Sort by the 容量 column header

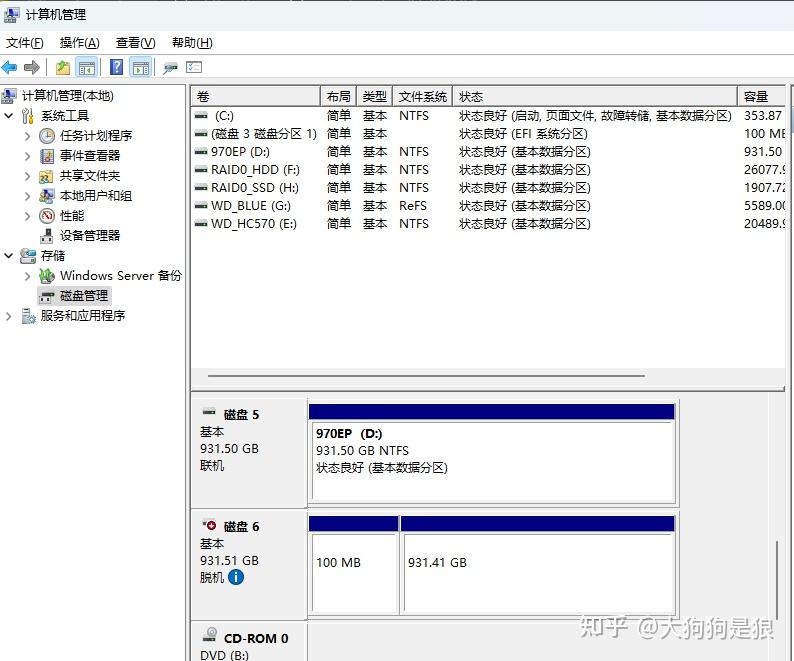pyautogui.click(x=762, y=96)
